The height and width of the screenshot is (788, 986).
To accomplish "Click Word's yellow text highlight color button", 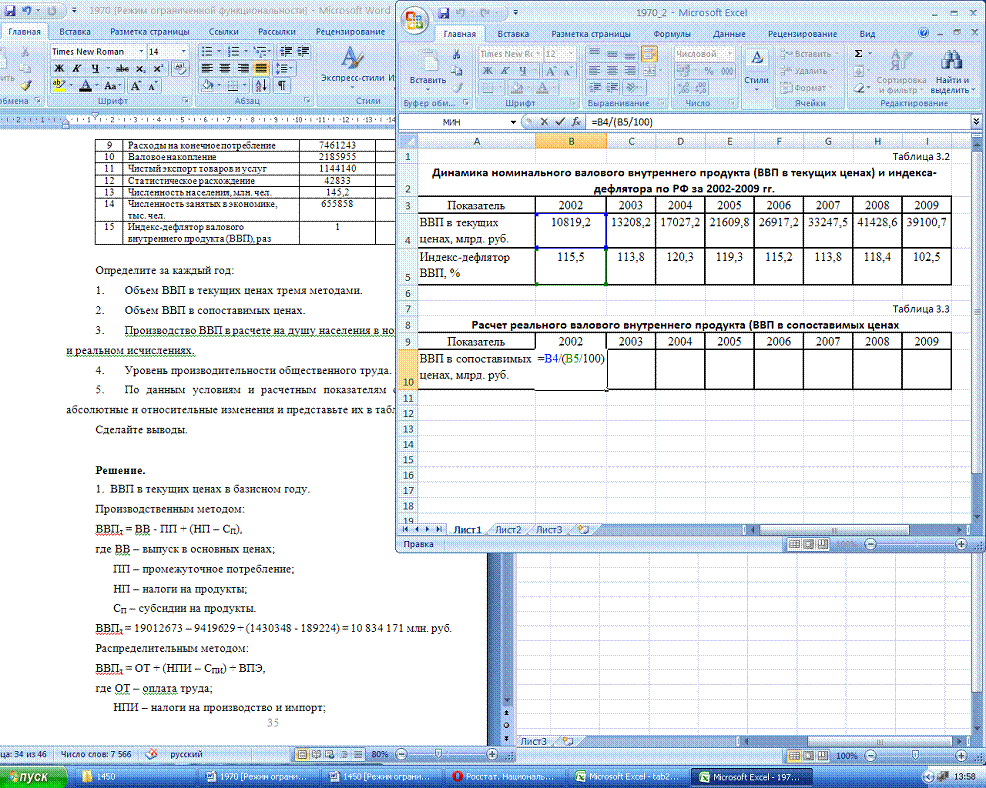I will (x=60, y=86).
